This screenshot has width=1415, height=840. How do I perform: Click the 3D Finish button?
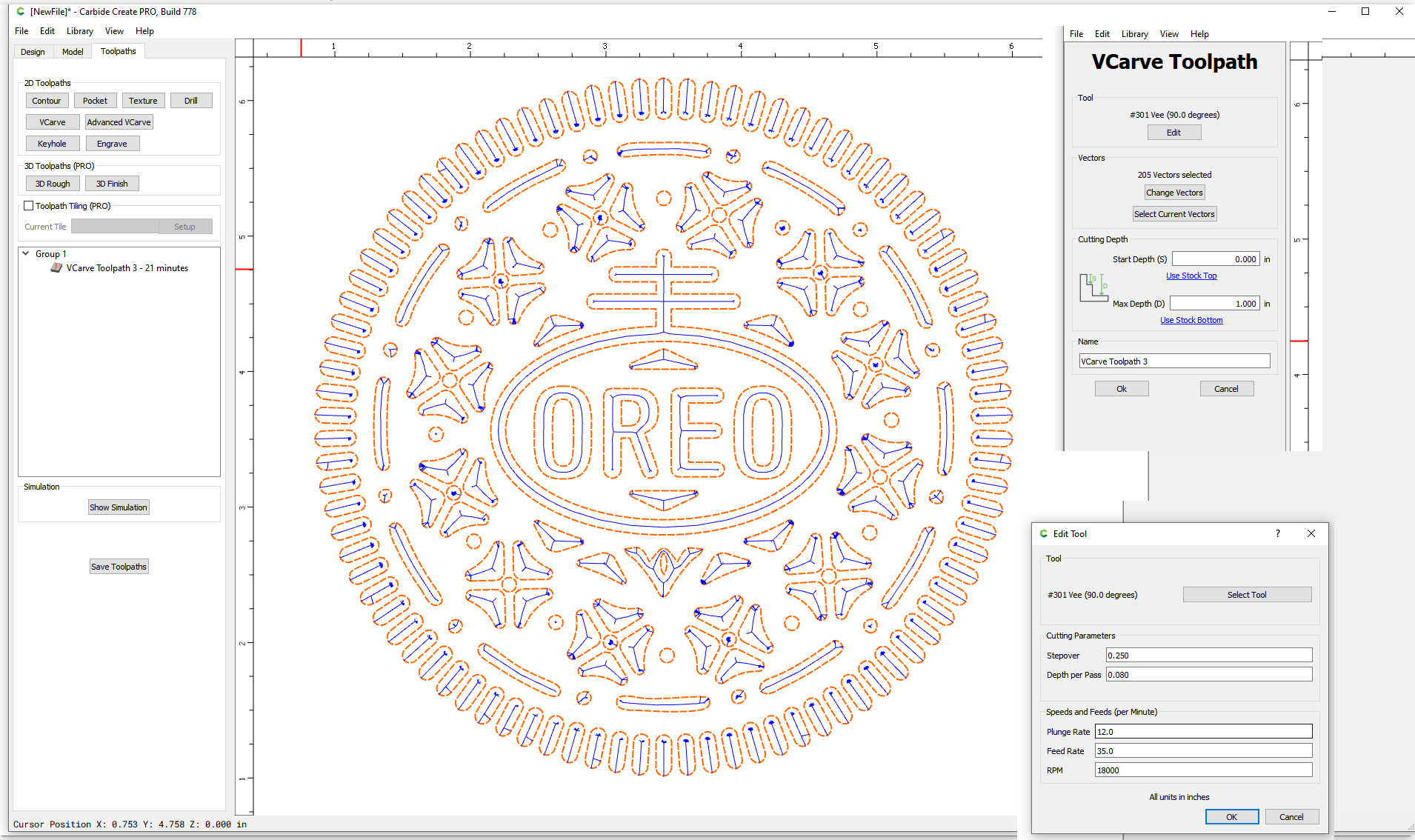pos(112,184)
